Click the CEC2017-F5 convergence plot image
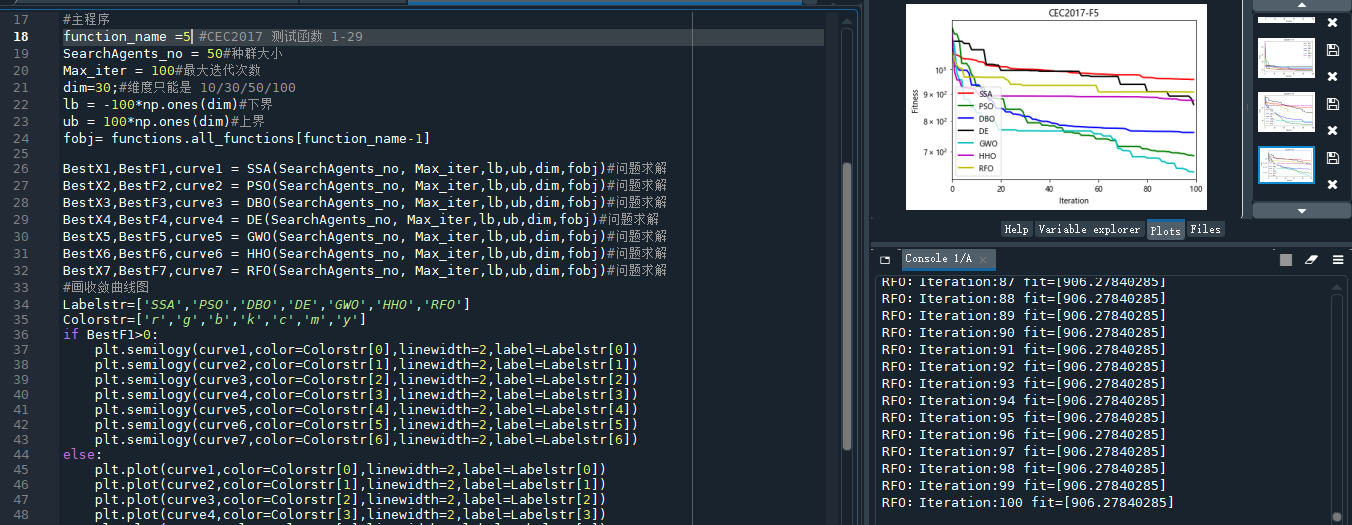Image resolution: width=1352 pixels, height=525 pixels. (x=1058, y=107)
